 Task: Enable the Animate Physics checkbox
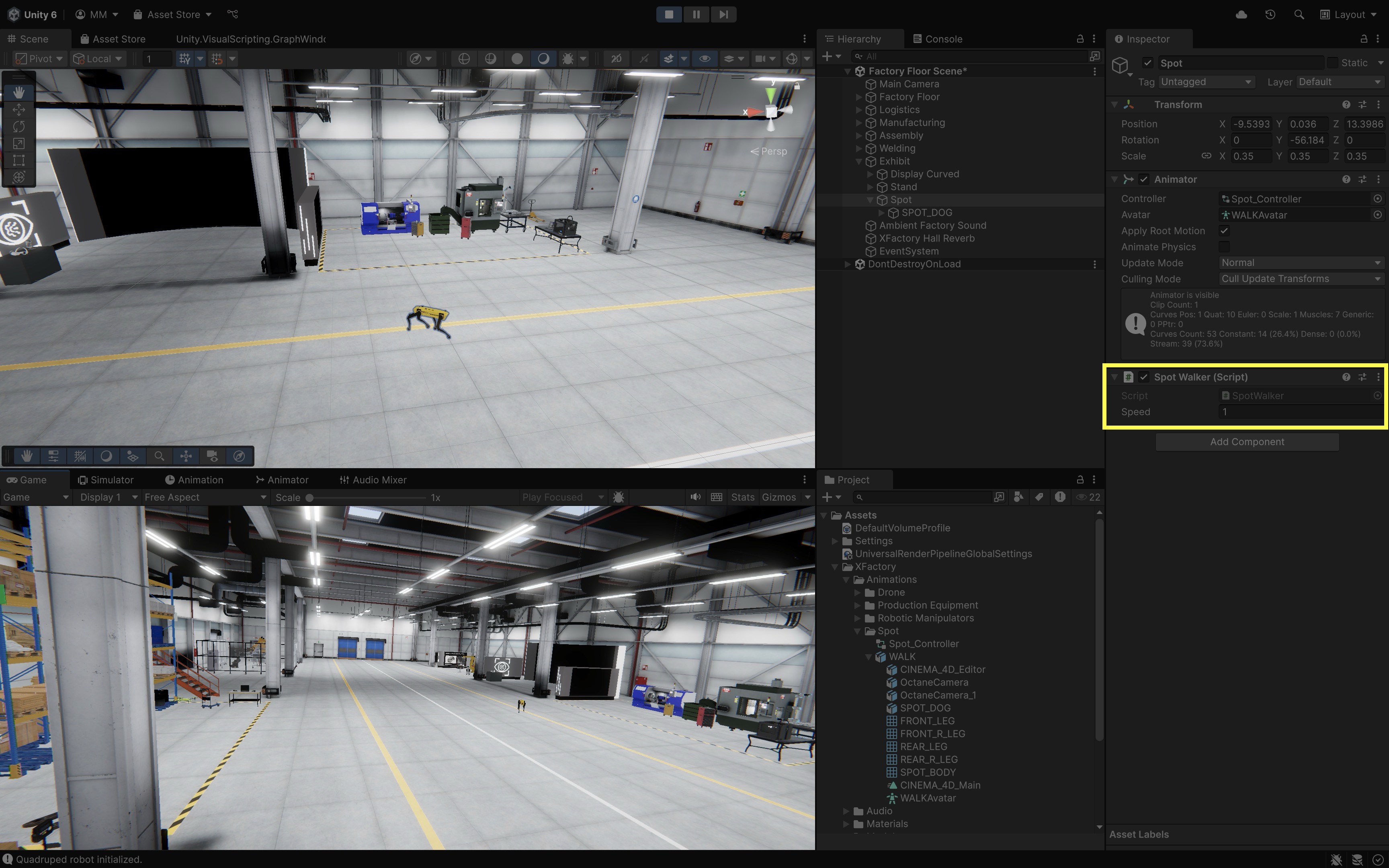pyautogui.click(x=1224, y=247)
